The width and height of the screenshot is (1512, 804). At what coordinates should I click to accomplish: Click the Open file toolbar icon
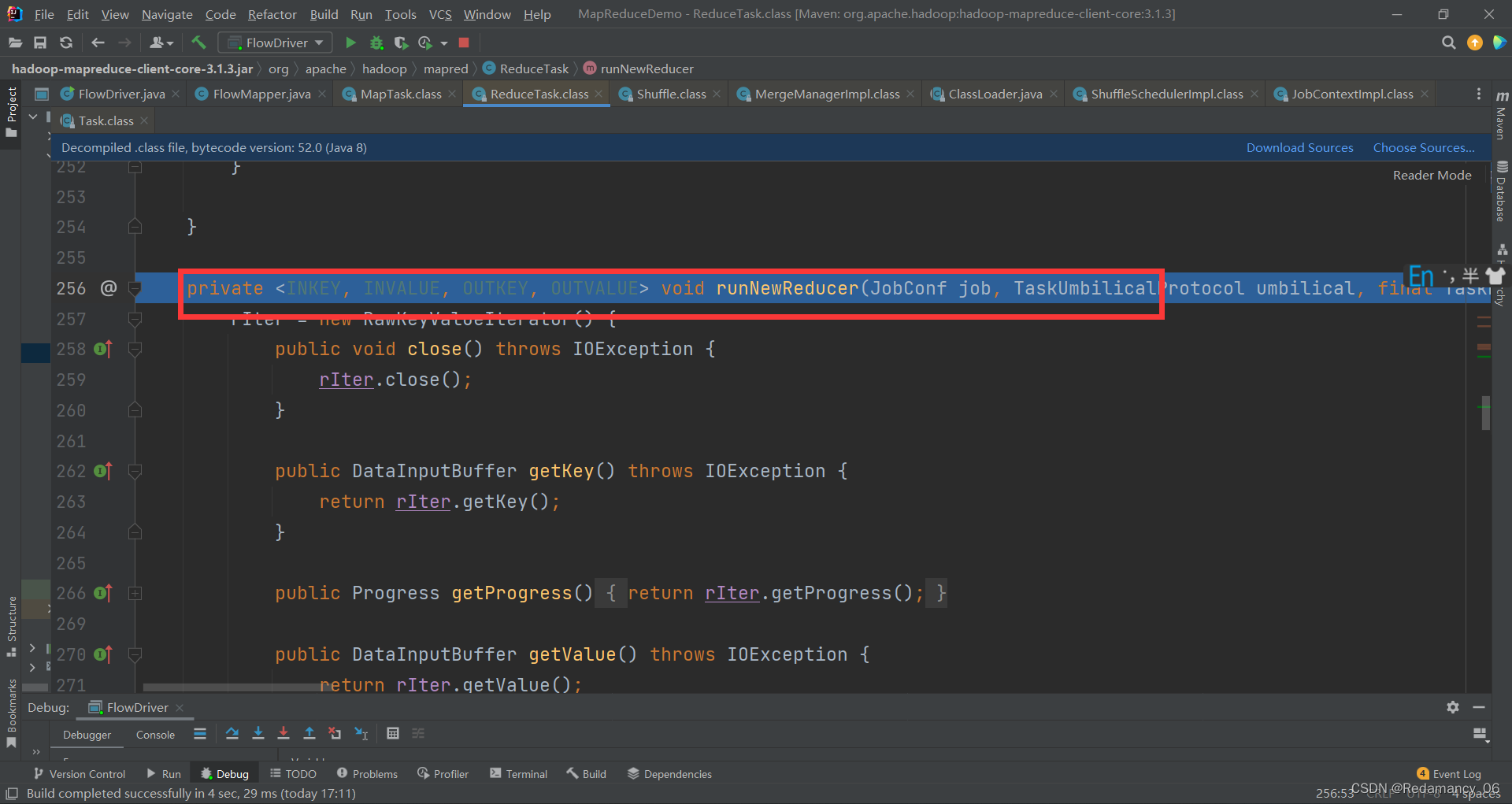pyautogui.click(x=15, y=43)
